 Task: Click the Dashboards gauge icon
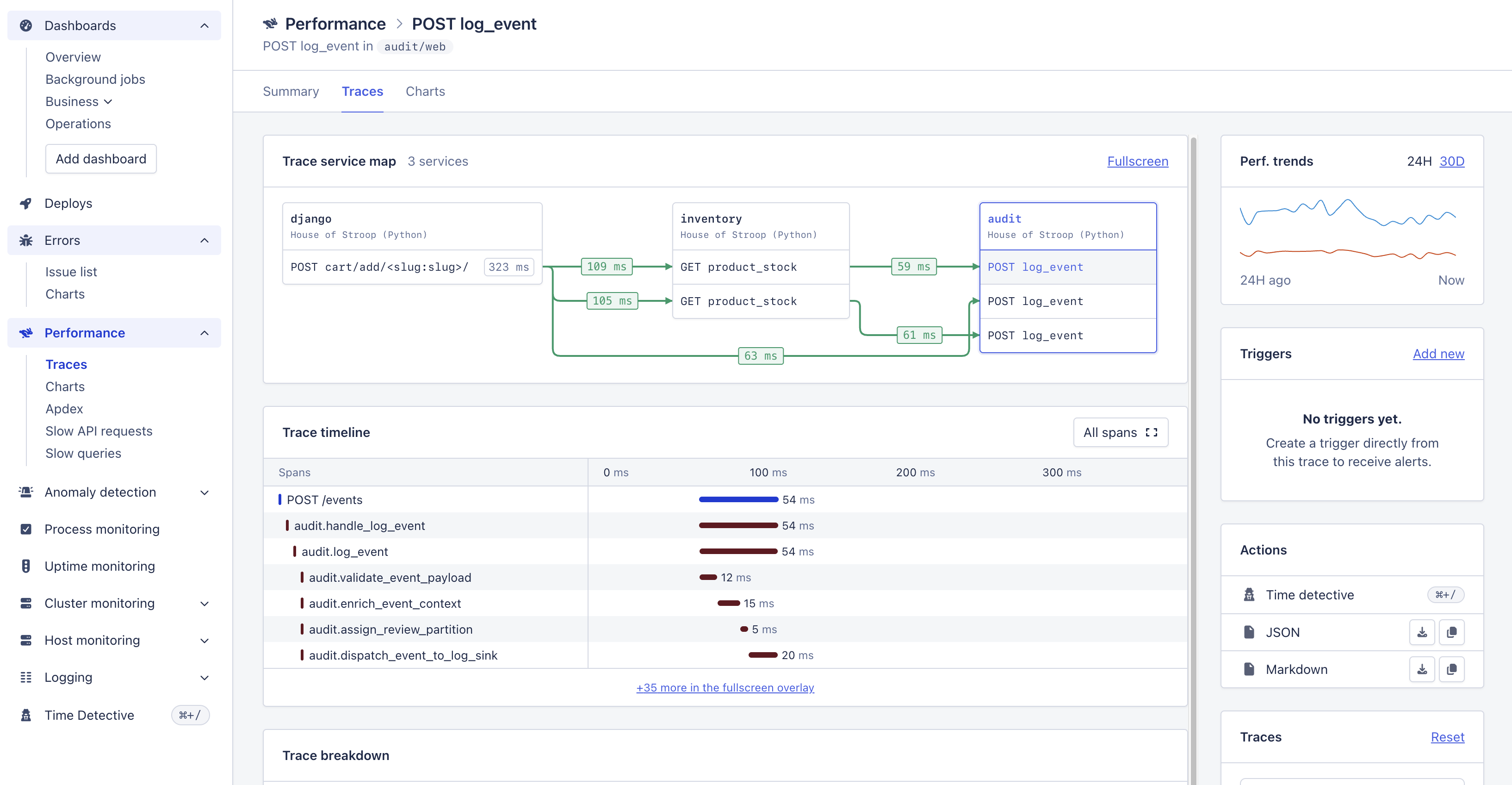click(26, 26)
